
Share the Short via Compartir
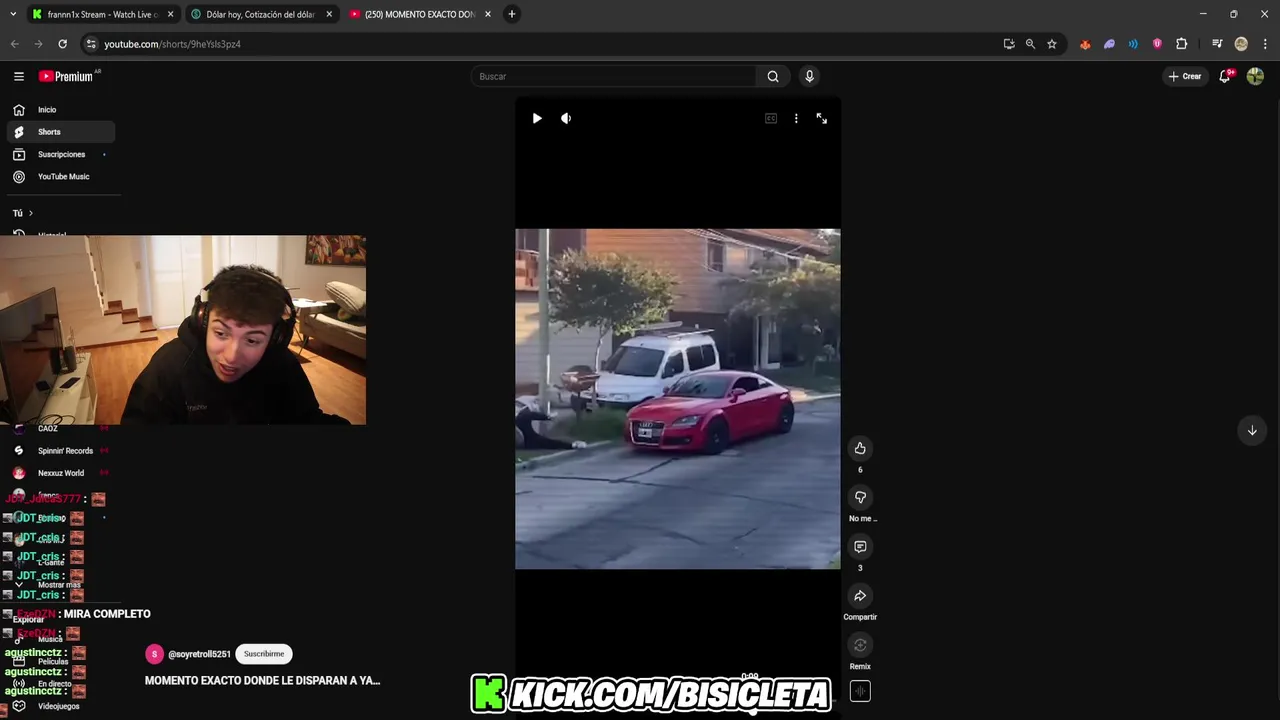860,595
